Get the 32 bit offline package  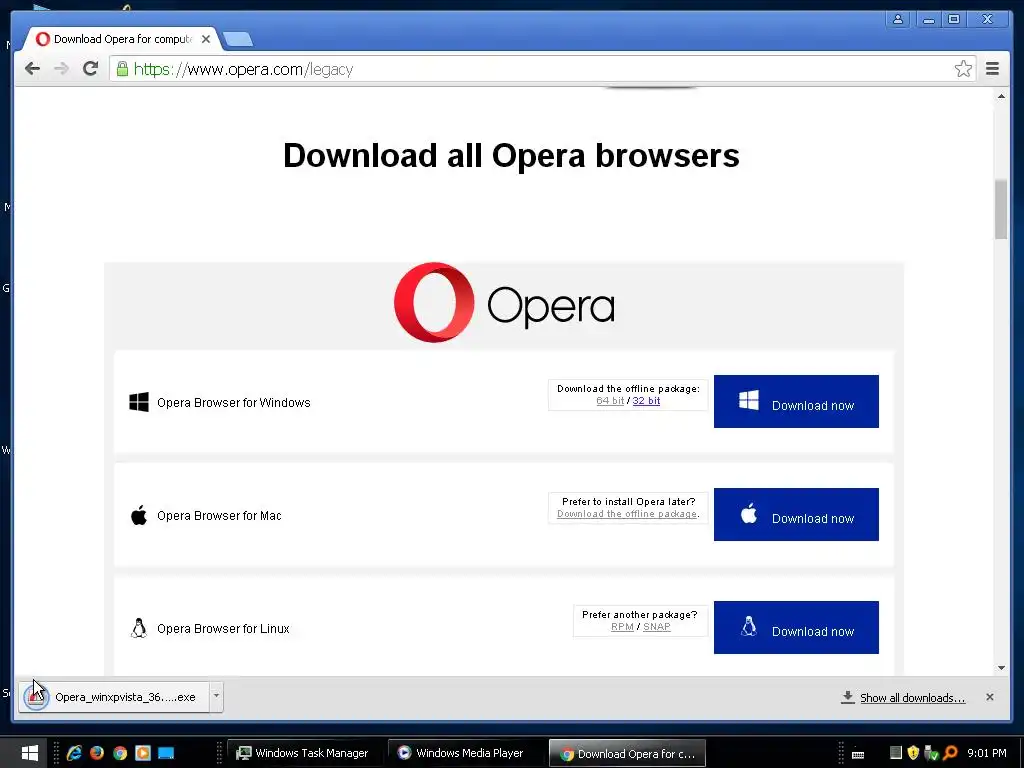(x=646, y=400)
